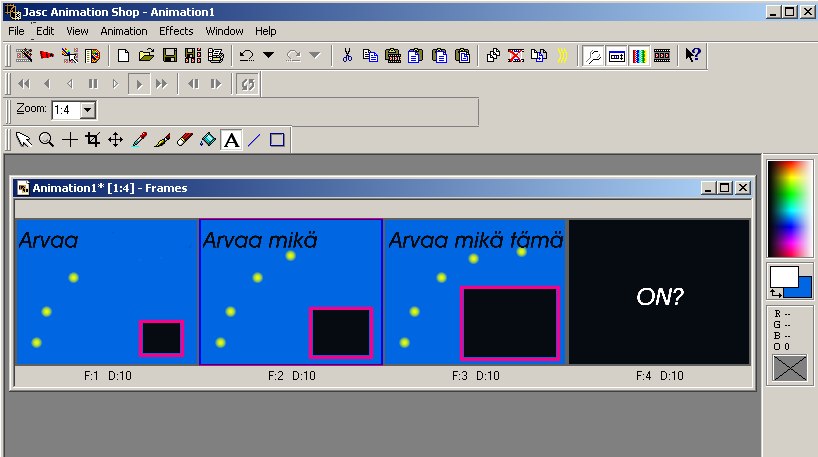The width and height of the screenshot is (818, 457).
Task: Click the paste as new animation icon
Action: pos(393,55)
